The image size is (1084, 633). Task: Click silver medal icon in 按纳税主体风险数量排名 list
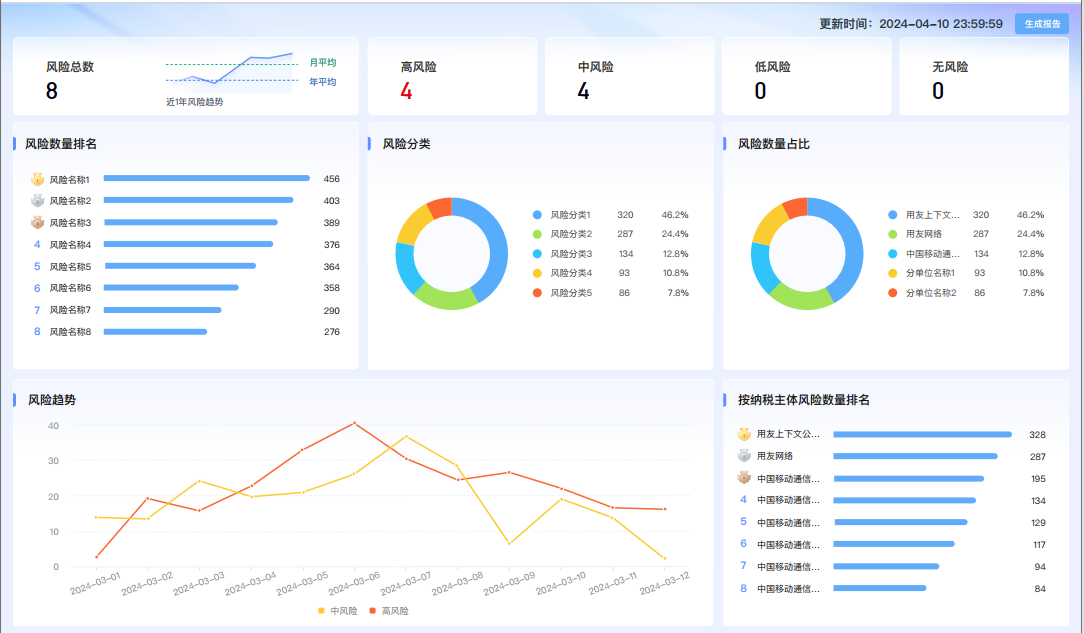point(744,456)
